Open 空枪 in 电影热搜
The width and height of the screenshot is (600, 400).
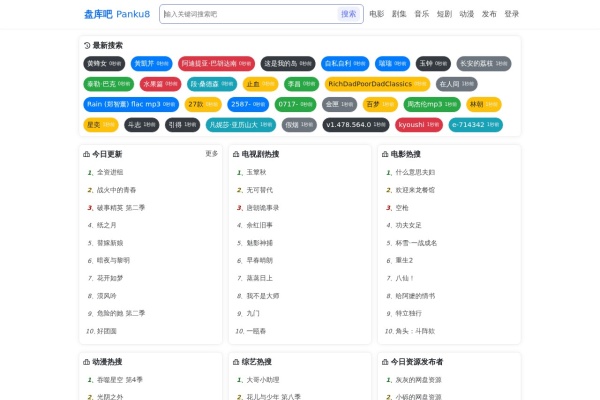point(402,207)
